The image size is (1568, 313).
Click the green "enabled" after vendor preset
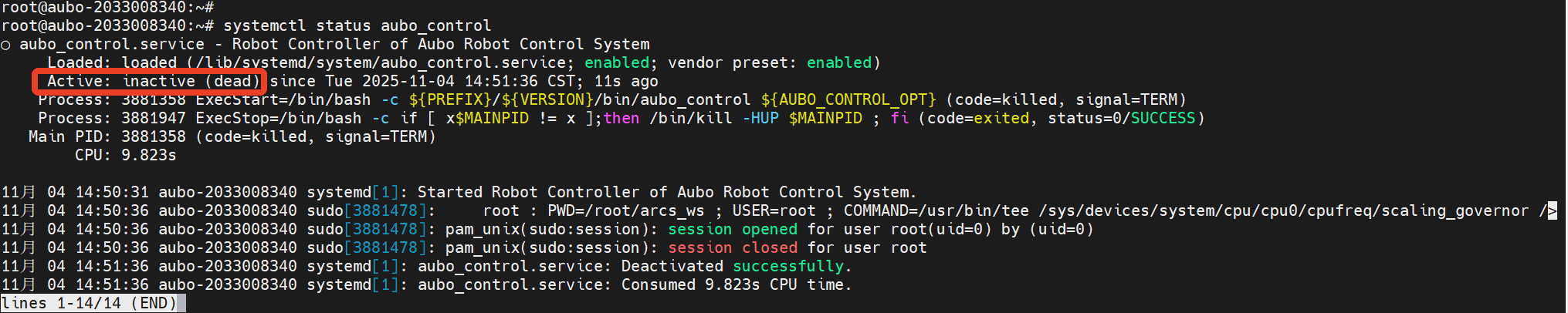tap(838, 62)
